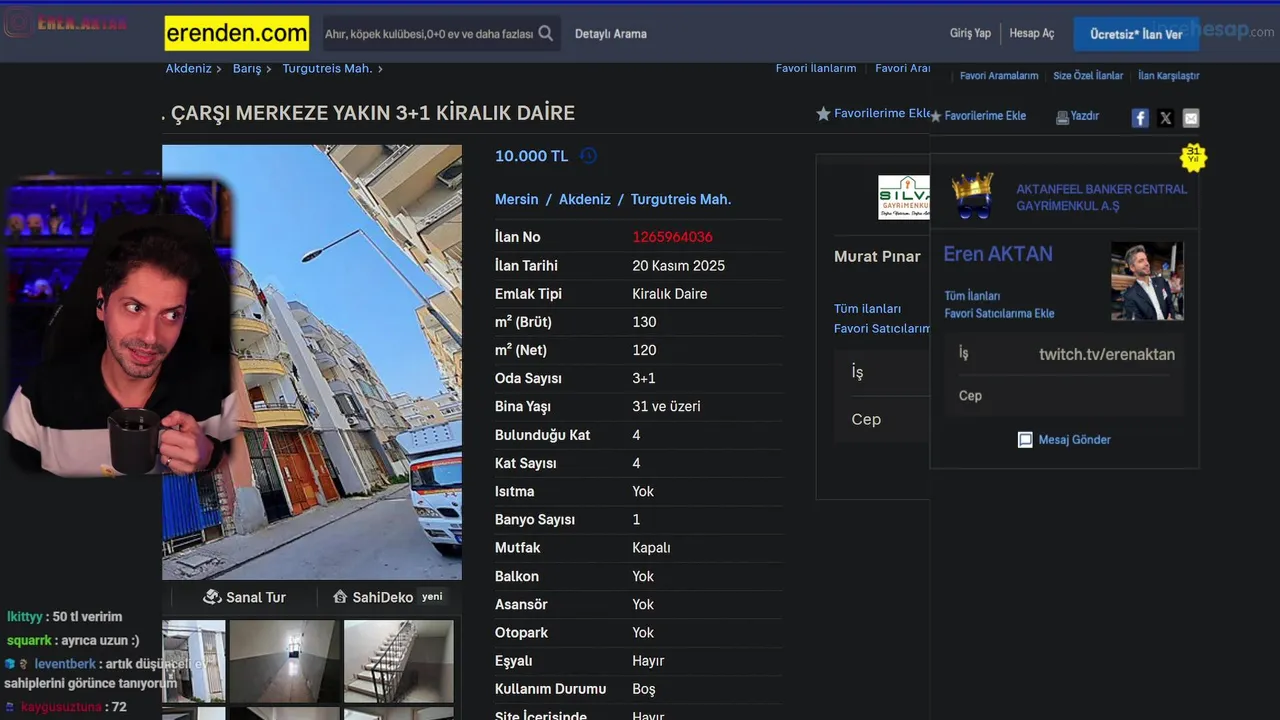Viewport: 1280px width, 720px height.
Task: Click the Cep field under Murat Pınar
Action: click(883, 419)
